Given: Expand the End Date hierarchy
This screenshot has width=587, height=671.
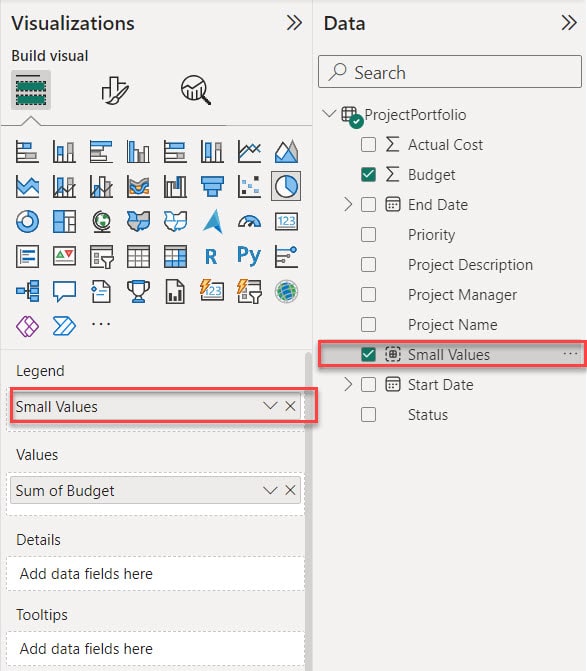Looking at the screenshot, I should tap(348, 205).
